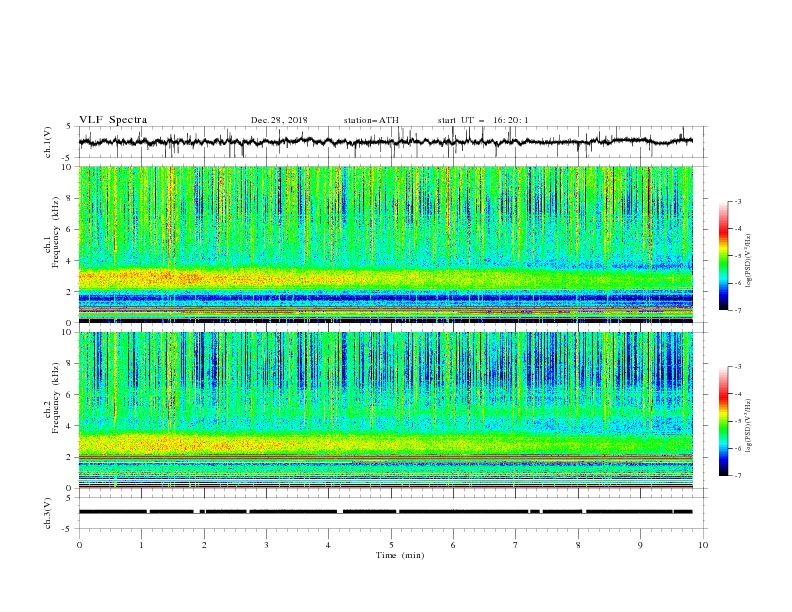
Task: Click the ch.2 spectrogram panel
Action: [386, 410]
